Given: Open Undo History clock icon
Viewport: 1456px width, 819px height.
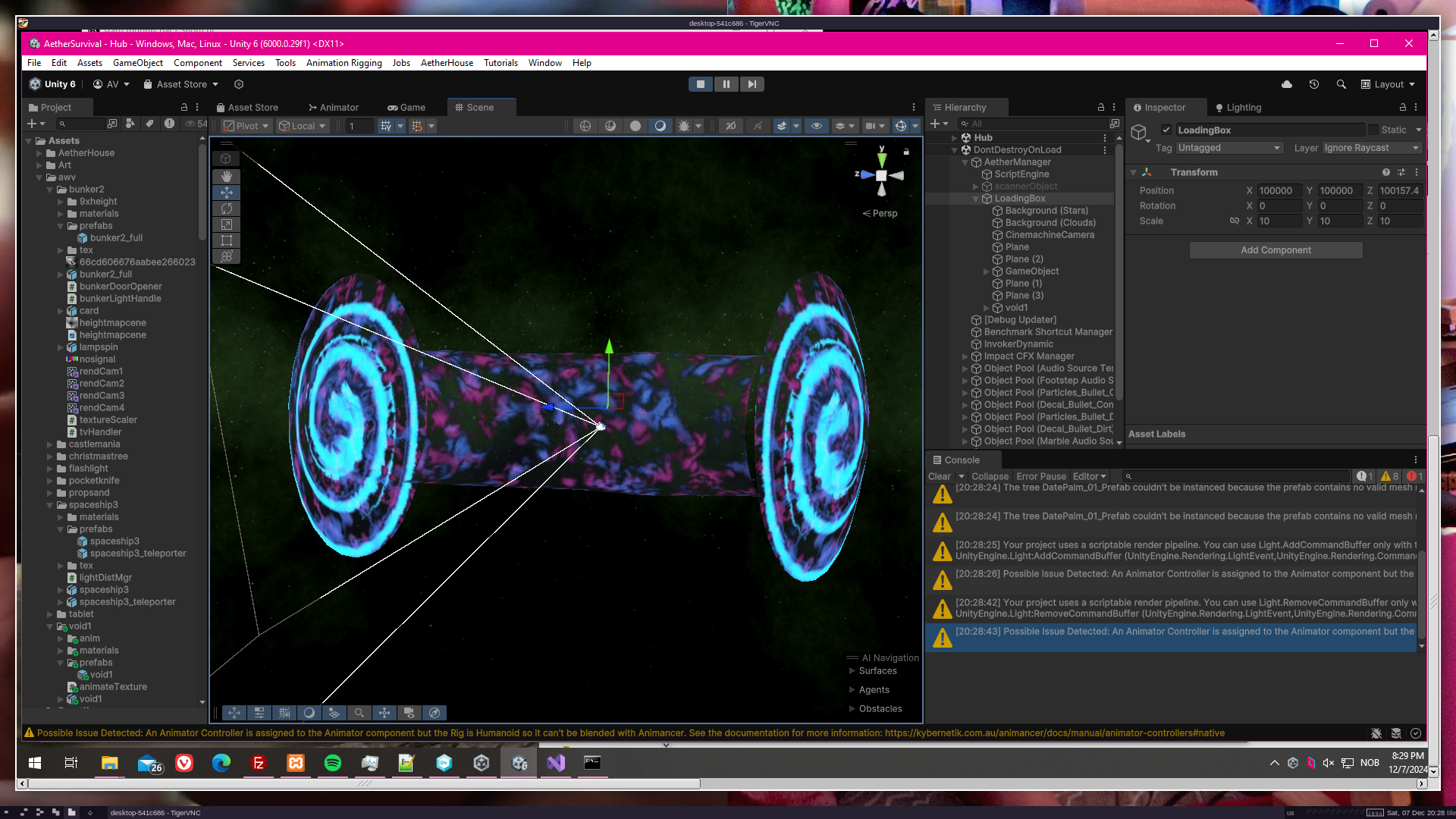Looking at the screenshot, I should pyautogui.click(x=1313, y=84).
